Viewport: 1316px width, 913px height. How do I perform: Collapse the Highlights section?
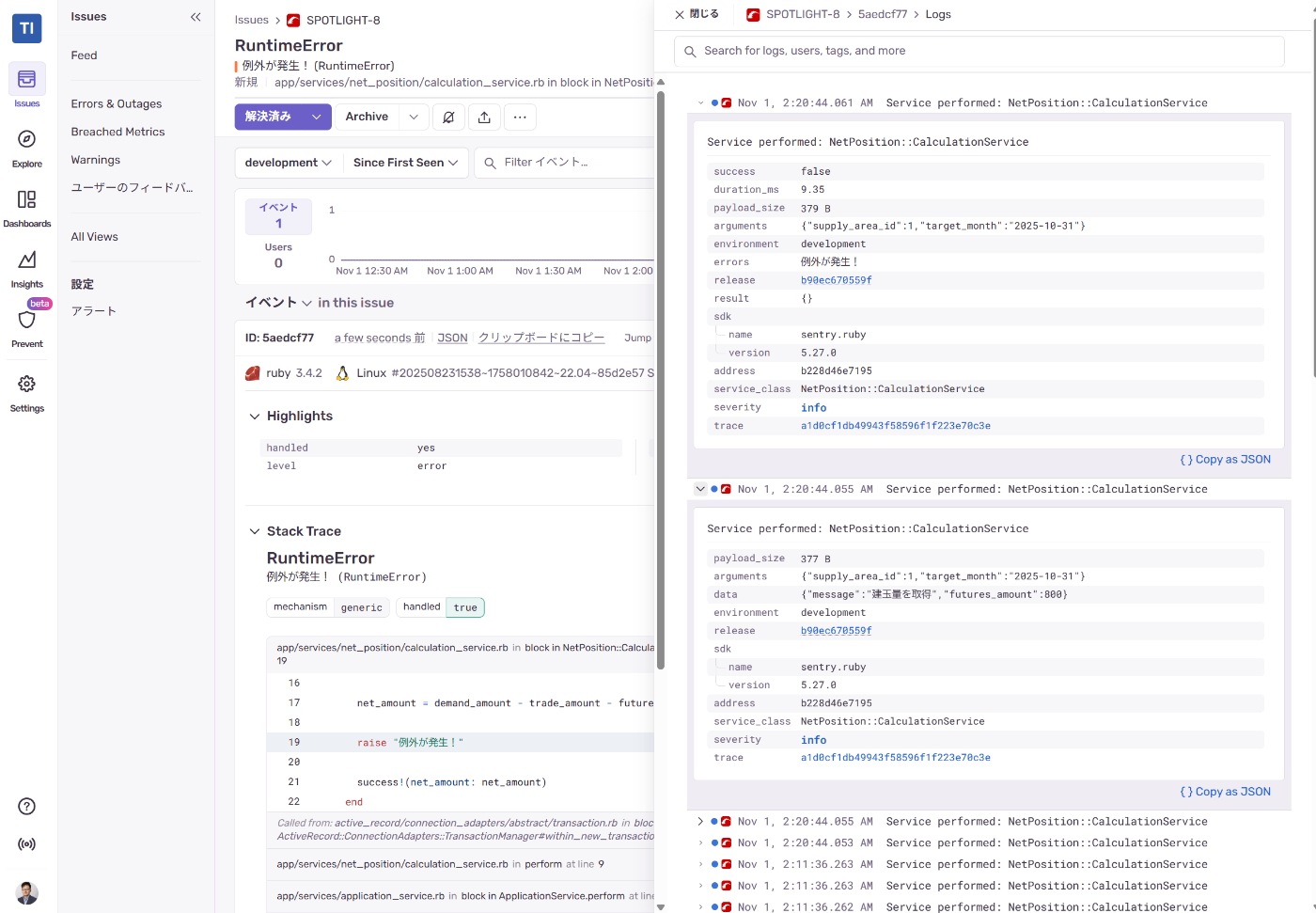(255, 416)
